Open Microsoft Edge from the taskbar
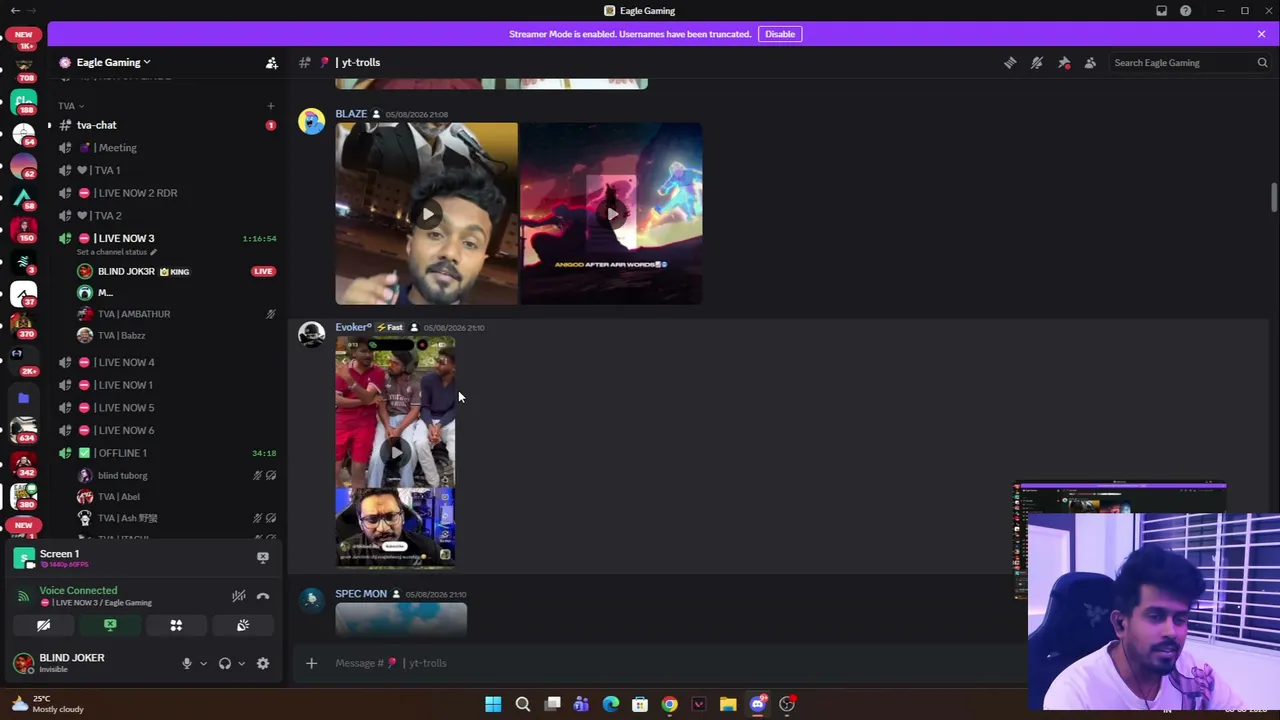 611,704
